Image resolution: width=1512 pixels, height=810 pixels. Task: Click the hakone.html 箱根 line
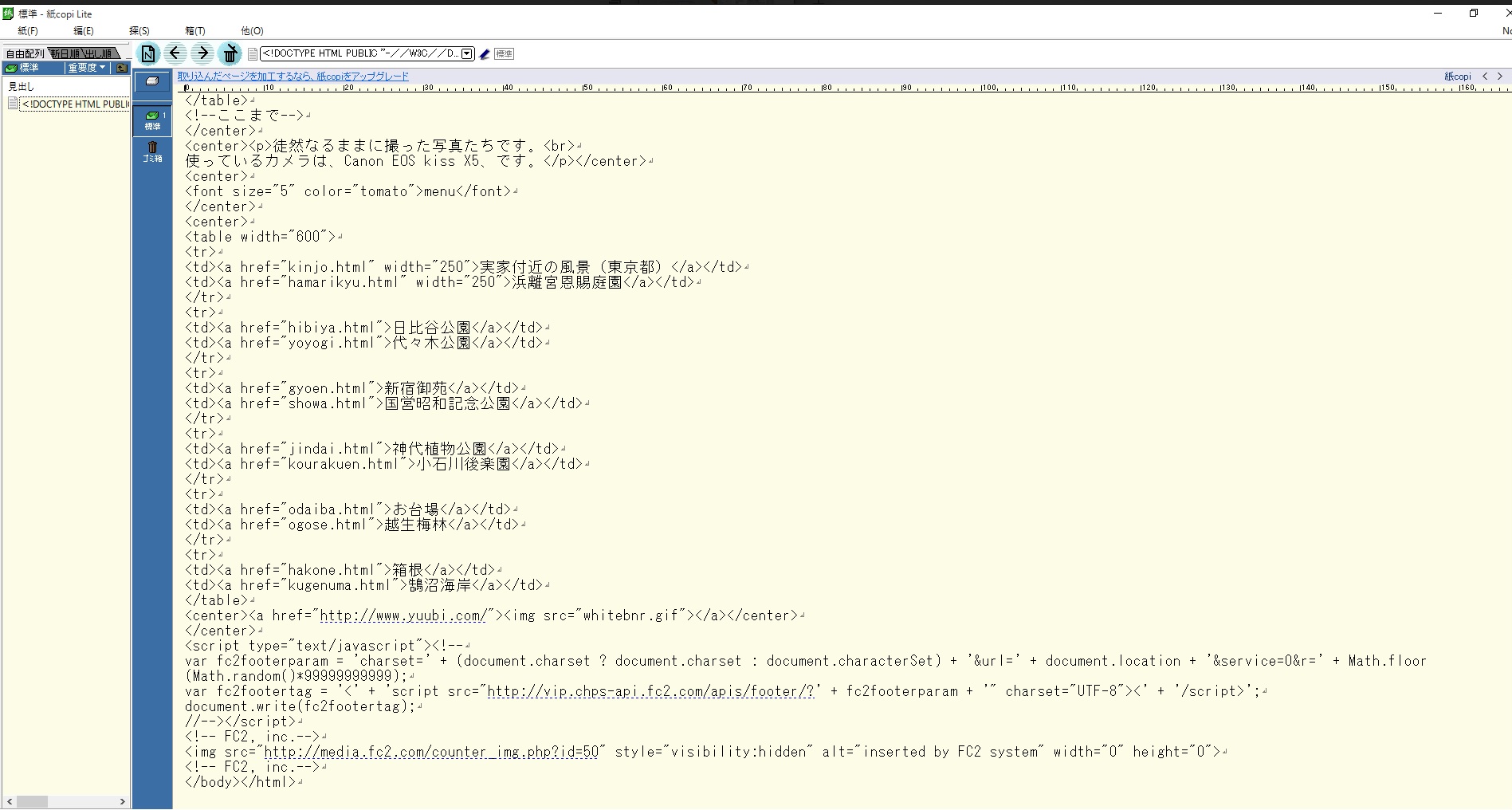coord(344,570)
